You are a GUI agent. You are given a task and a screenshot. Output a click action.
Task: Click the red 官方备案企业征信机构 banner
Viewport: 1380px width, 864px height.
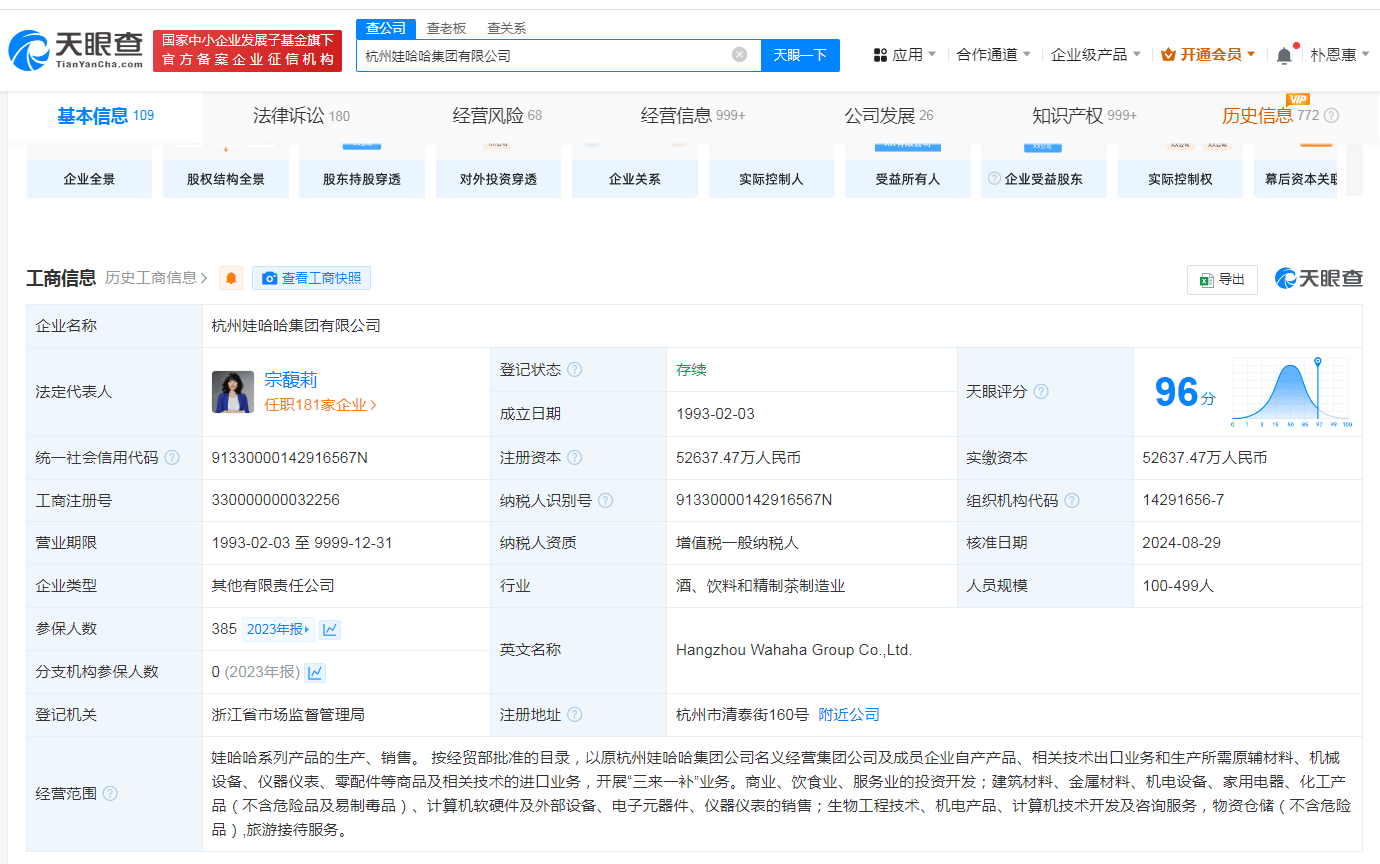248,51
